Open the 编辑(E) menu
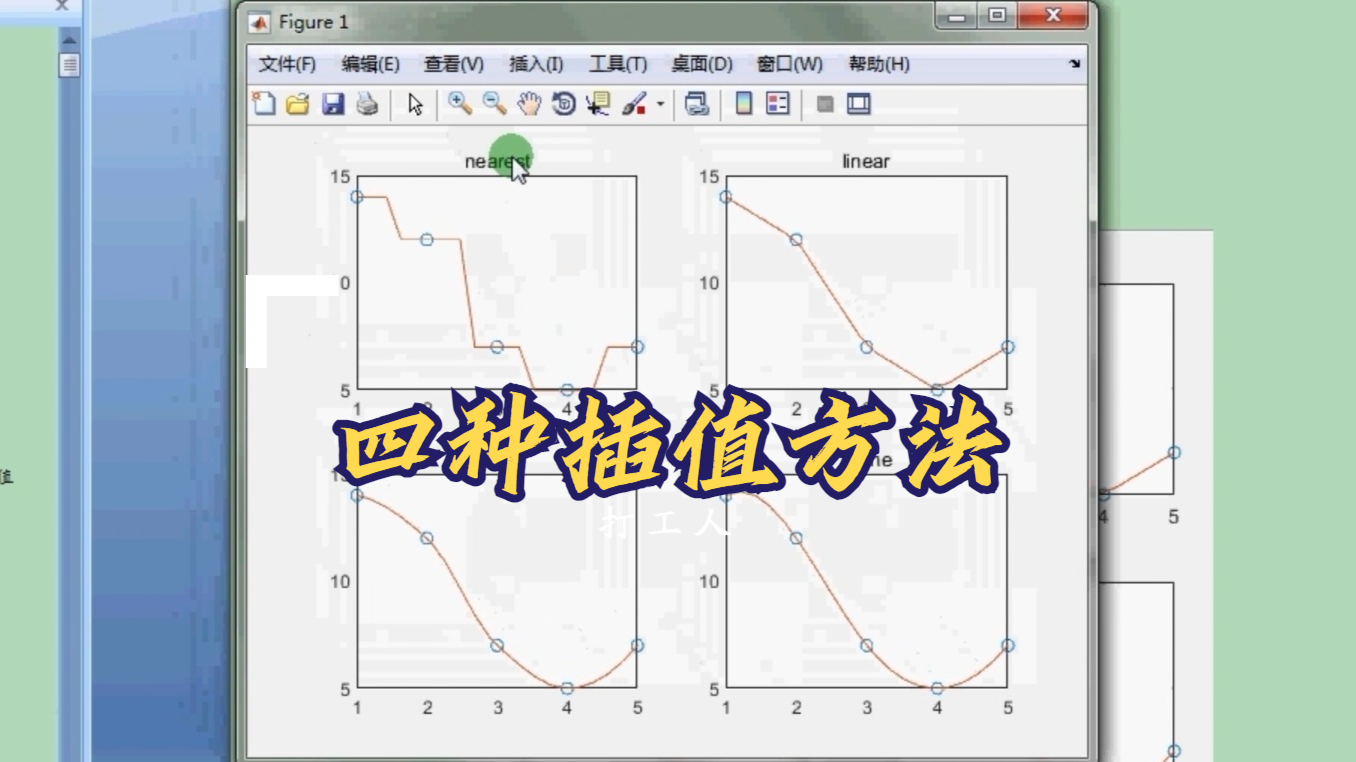 370,64
